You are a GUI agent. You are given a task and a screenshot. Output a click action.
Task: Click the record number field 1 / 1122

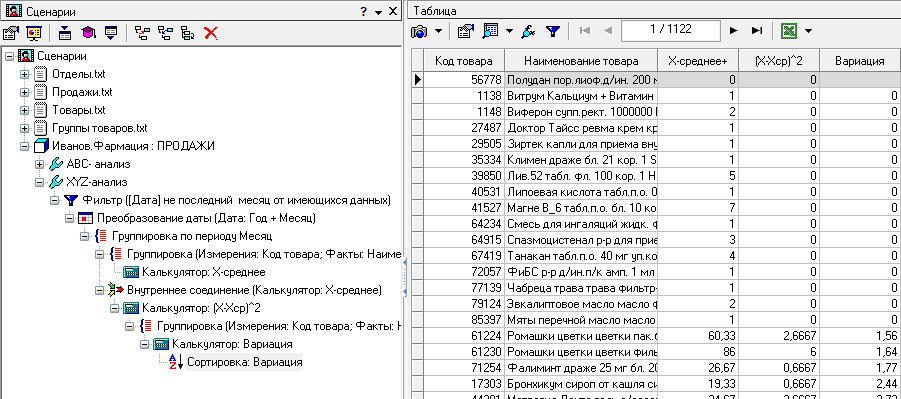click(671, 30)
